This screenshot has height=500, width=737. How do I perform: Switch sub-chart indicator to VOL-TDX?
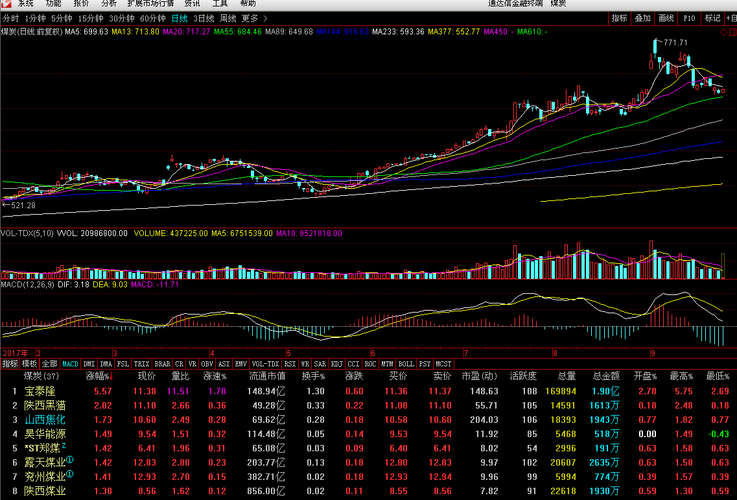[x=266, y=364]
